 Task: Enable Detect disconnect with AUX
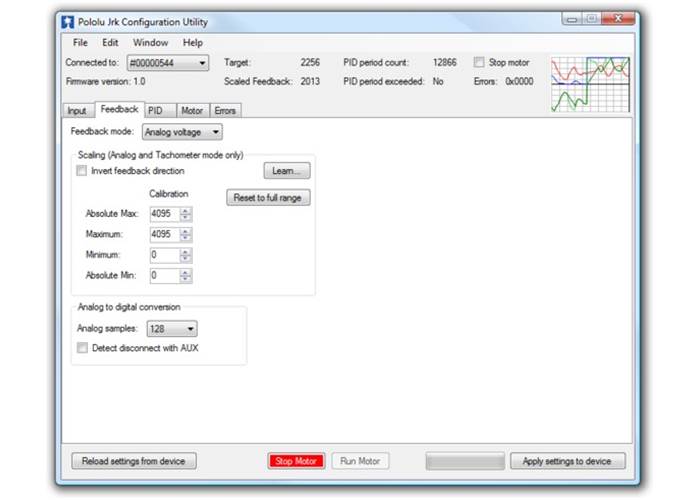pos(82,347)
